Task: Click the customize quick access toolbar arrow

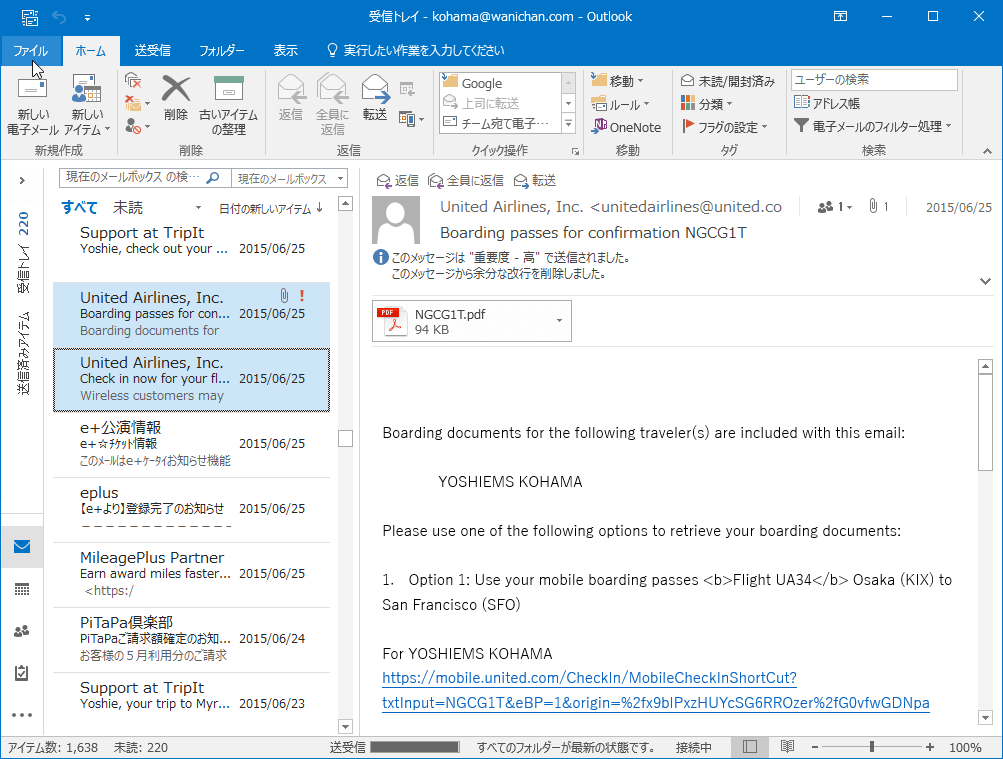Action: (87, 17)
